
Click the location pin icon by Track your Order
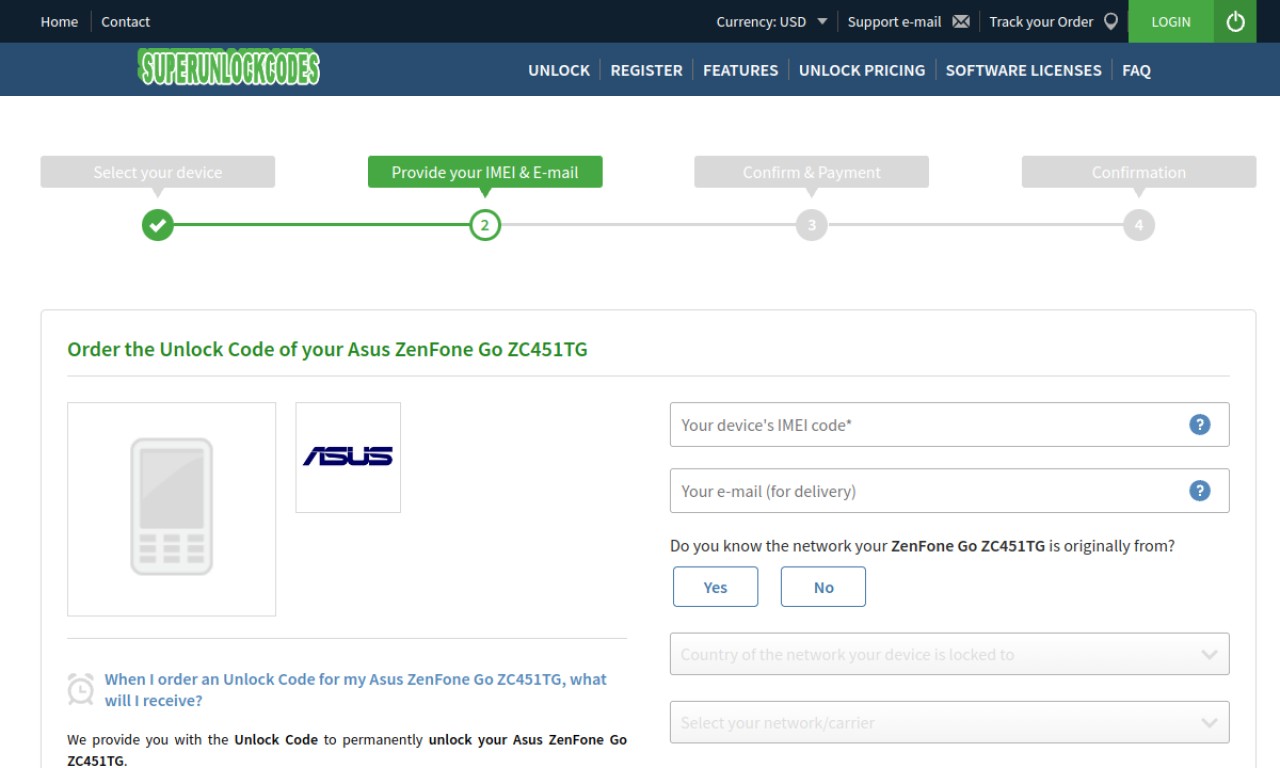(1110, 22)
